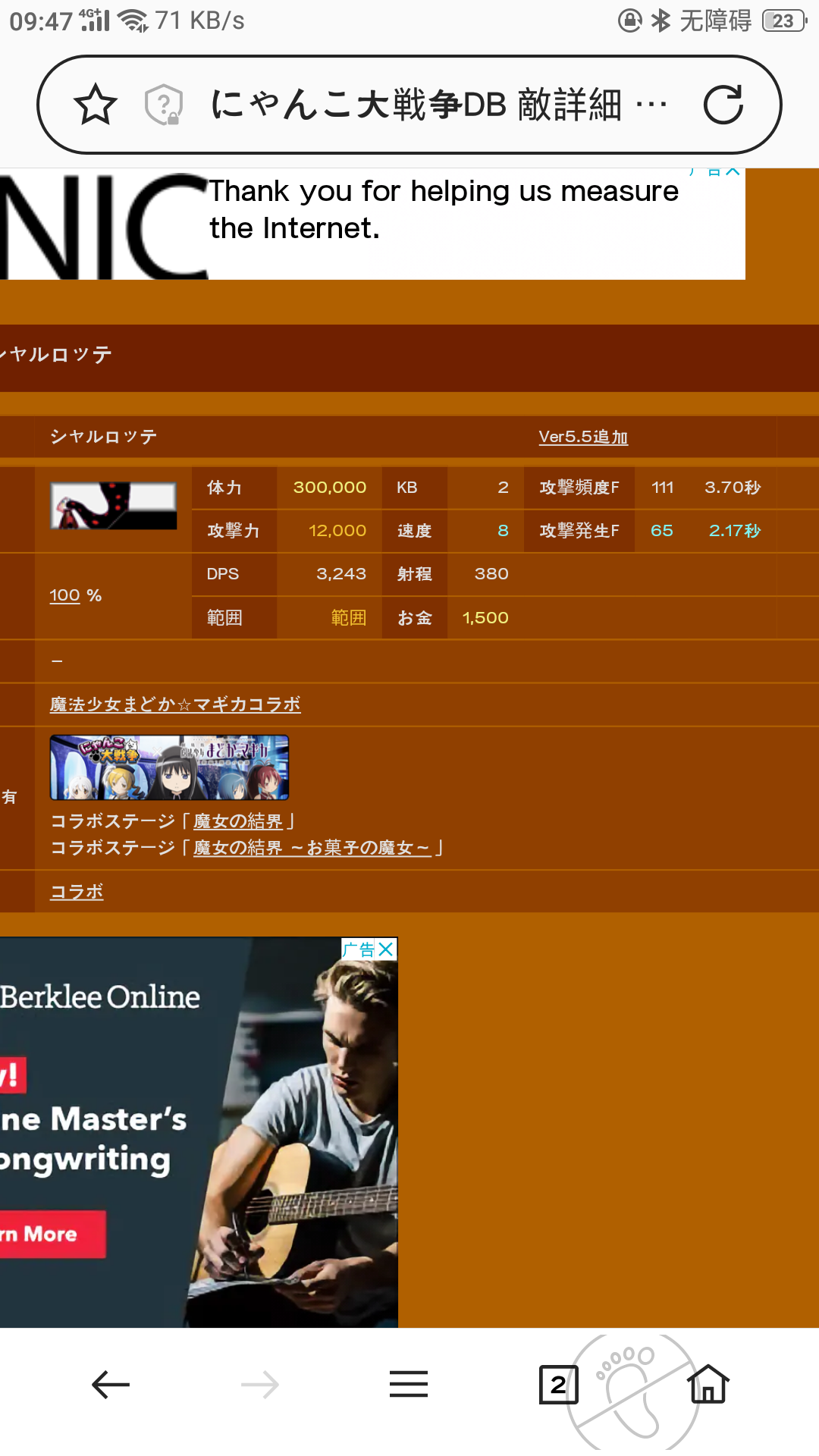The image size is (819, 1456).
Task: Bookmark page with the star icon
Action: (x=96, y=105)
